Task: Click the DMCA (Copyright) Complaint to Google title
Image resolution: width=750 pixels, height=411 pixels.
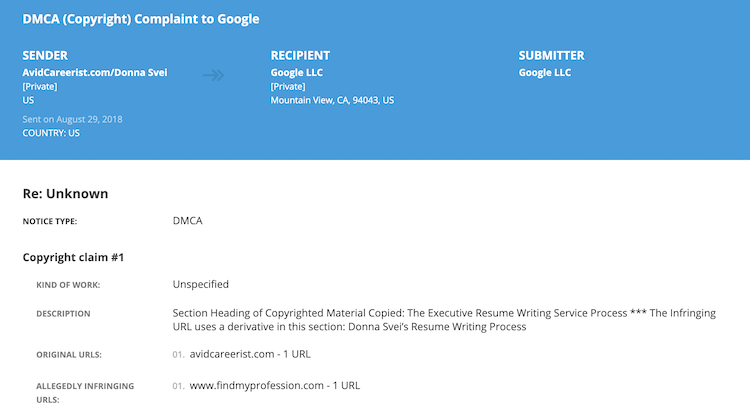Action: point(141,19)
